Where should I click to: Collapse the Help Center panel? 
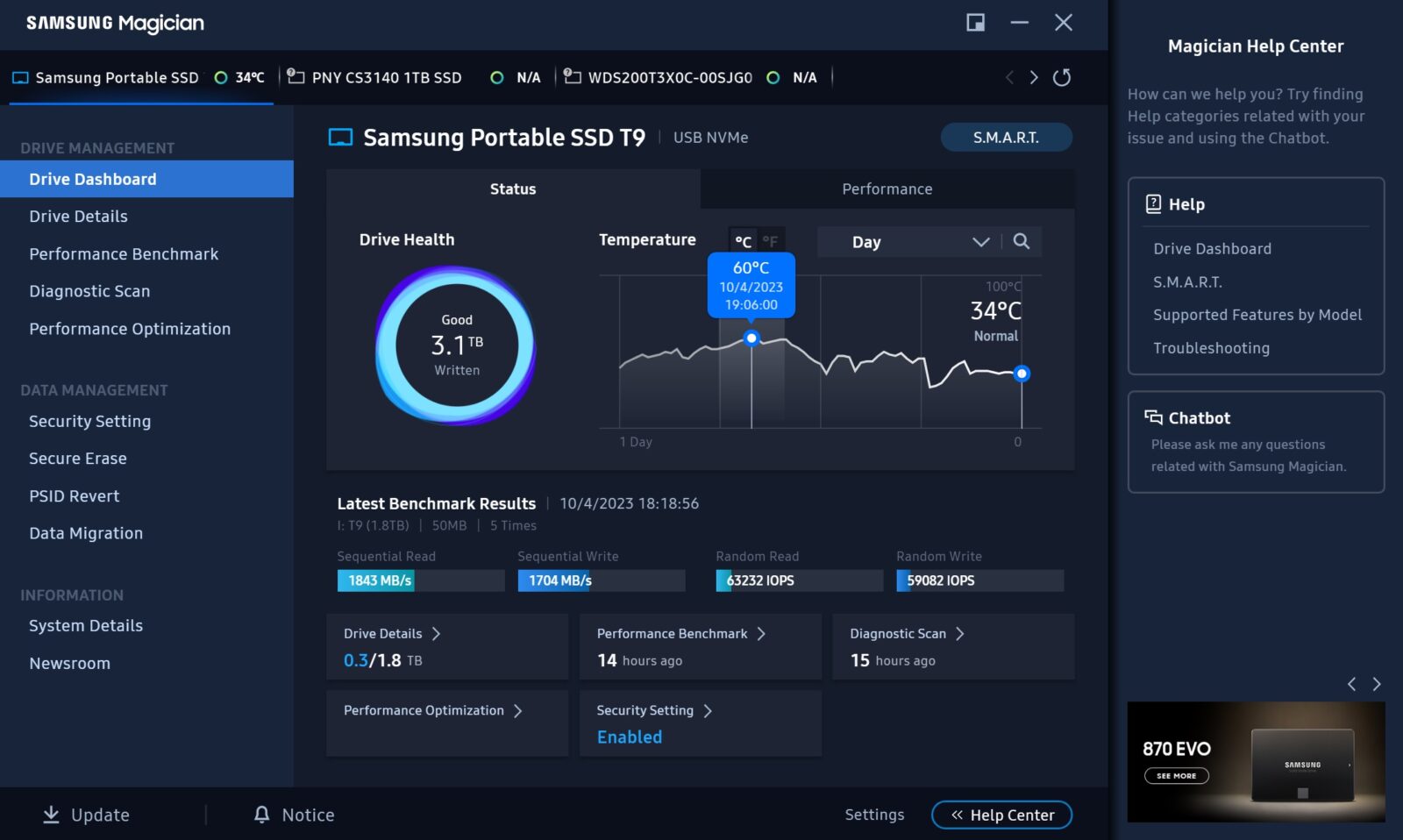(x=1001, y=815)
